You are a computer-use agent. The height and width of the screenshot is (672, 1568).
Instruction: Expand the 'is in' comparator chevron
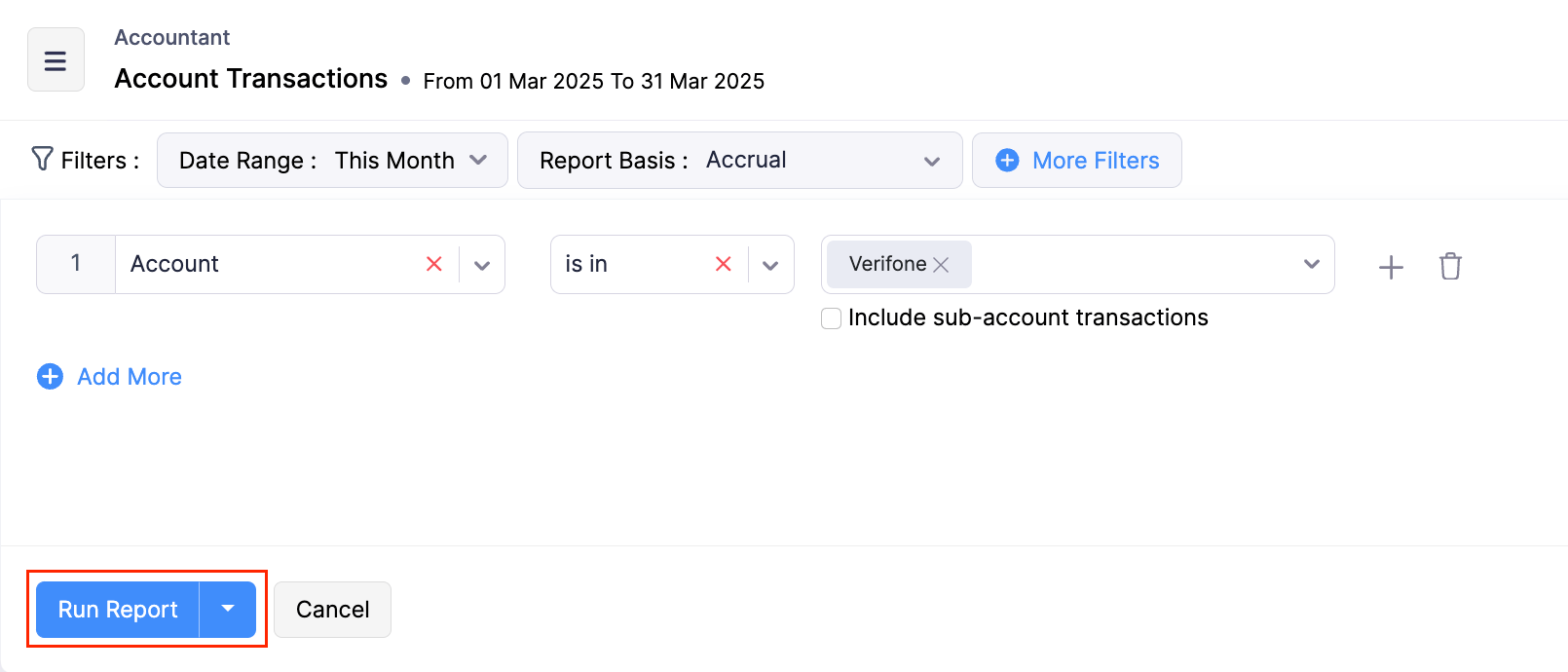pyautogui.click(x=770, y=265)
